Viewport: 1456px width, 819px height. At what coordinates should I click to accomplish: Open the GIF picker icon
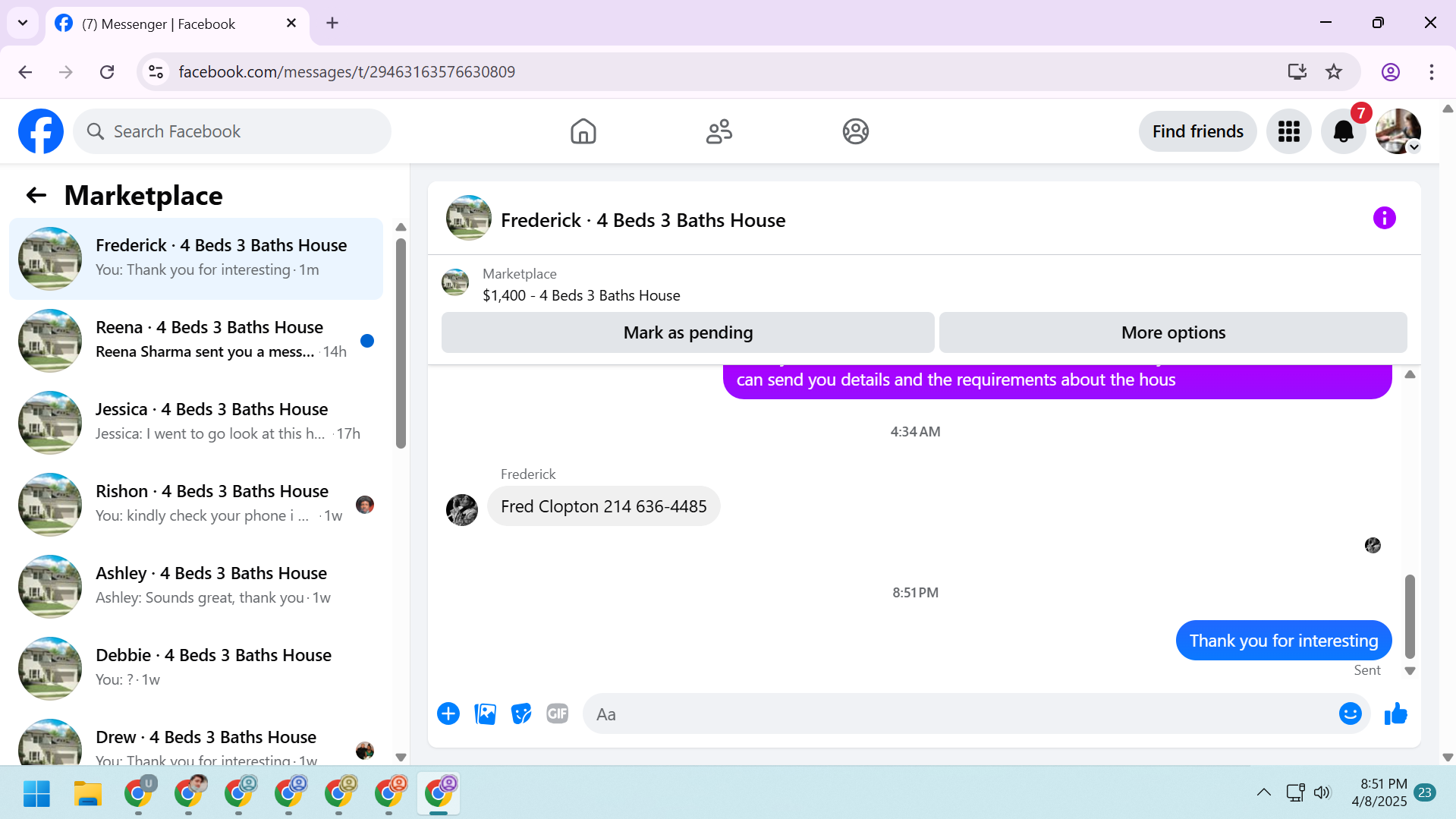tap(558, 713)
